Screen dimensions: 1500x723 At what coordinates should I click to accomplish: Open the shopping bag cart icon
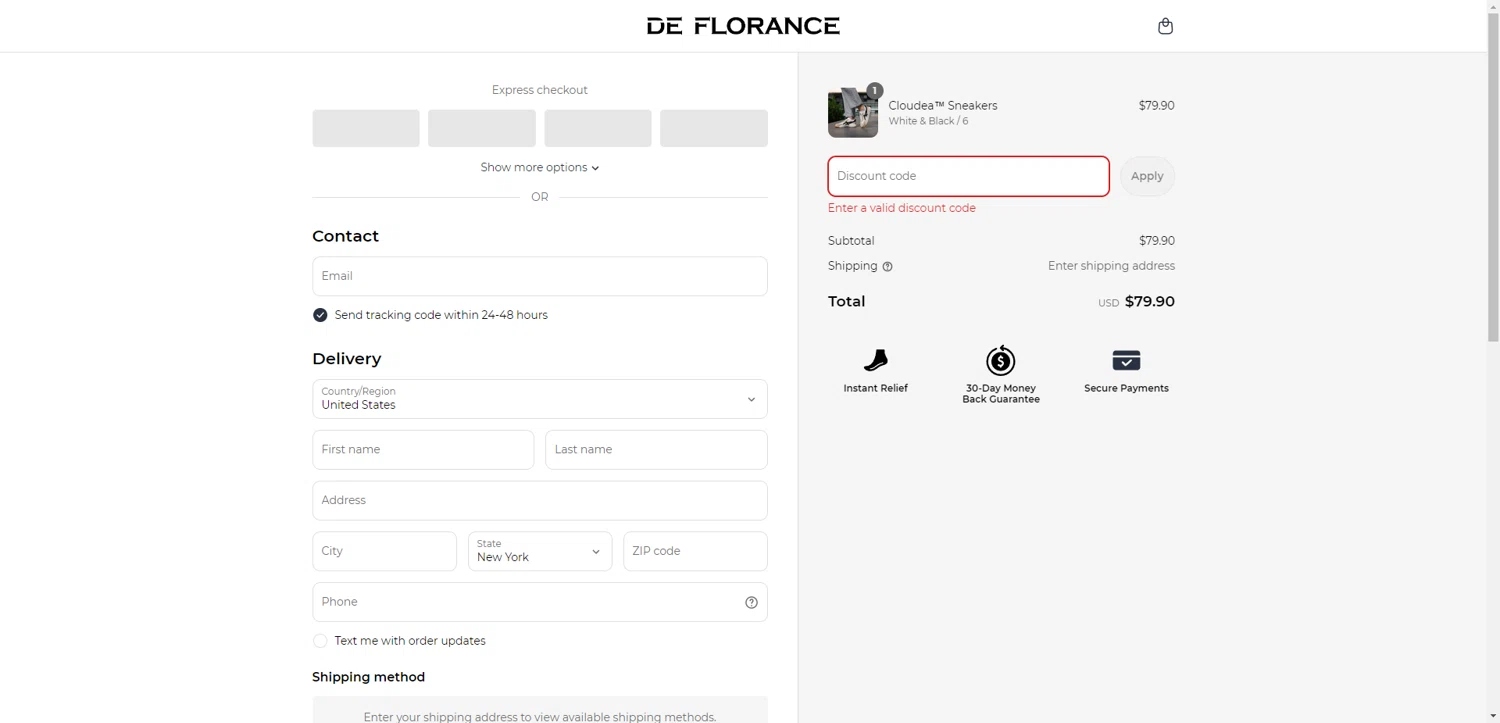click(x=1165, y=26)
